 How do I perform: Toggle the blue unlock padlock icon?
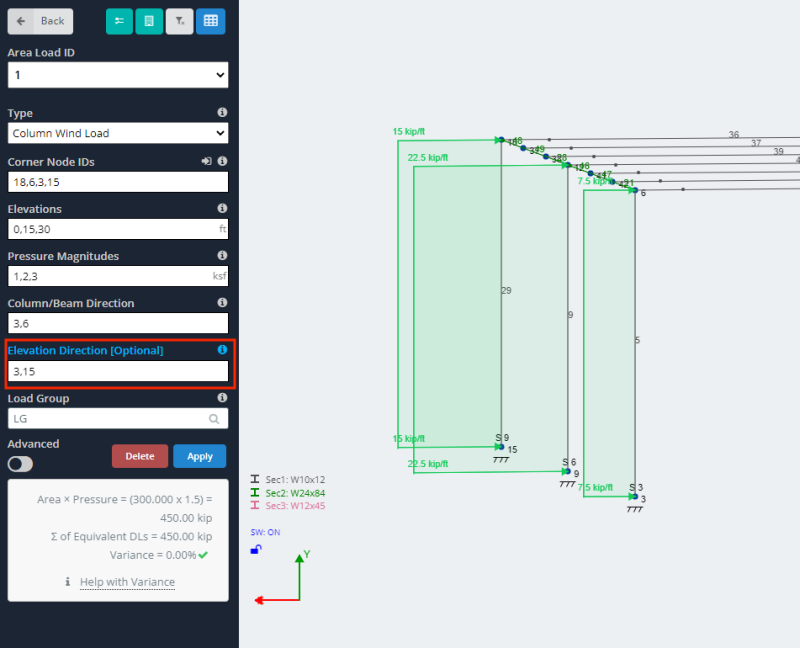pyautogui.click(x=256, y=549)
